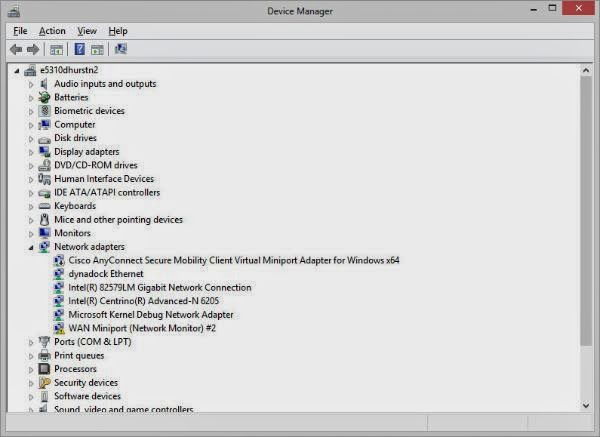Click the Ports (COM & LPT) category icon
The width and height of the screenshot is (600, 437).
[x=44, y=342]
